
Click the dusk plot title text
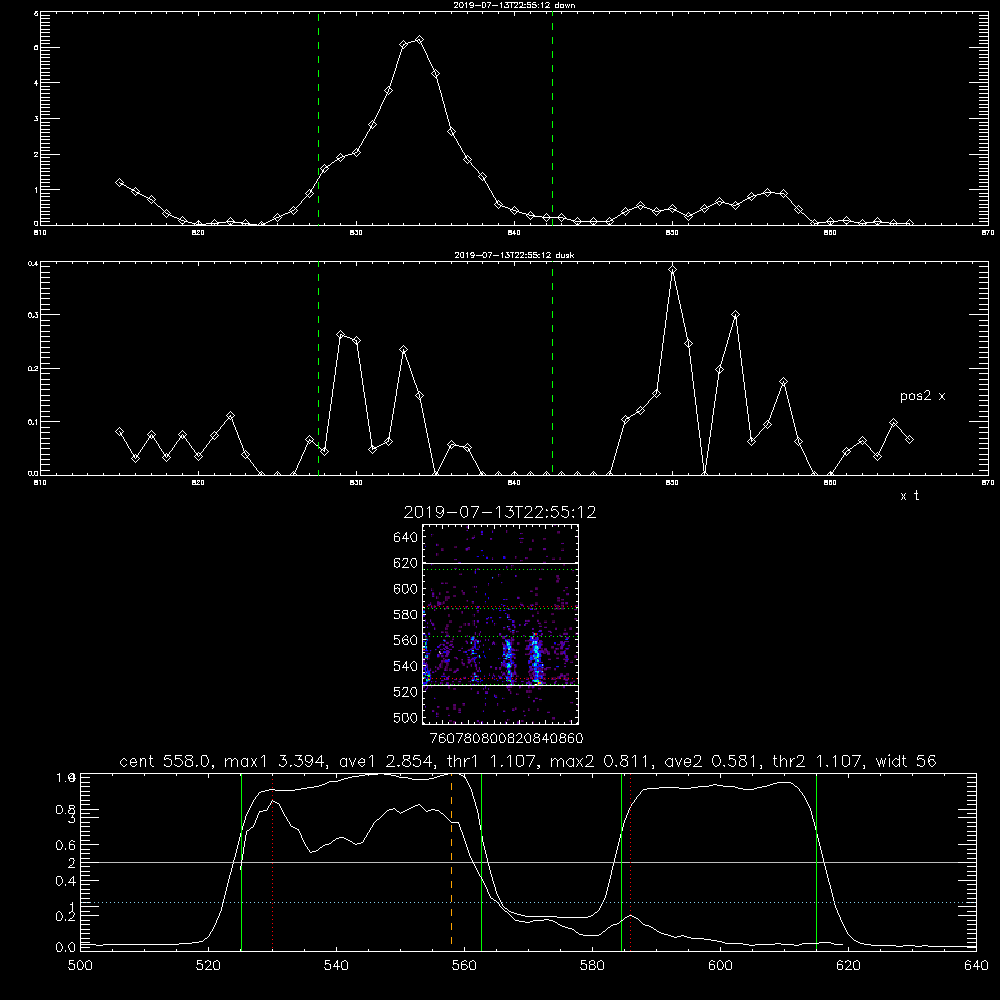(x=514, y=255)
